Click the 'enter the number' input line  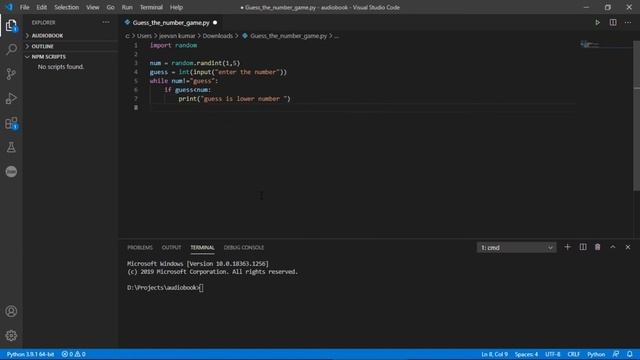tap(218, 72)
